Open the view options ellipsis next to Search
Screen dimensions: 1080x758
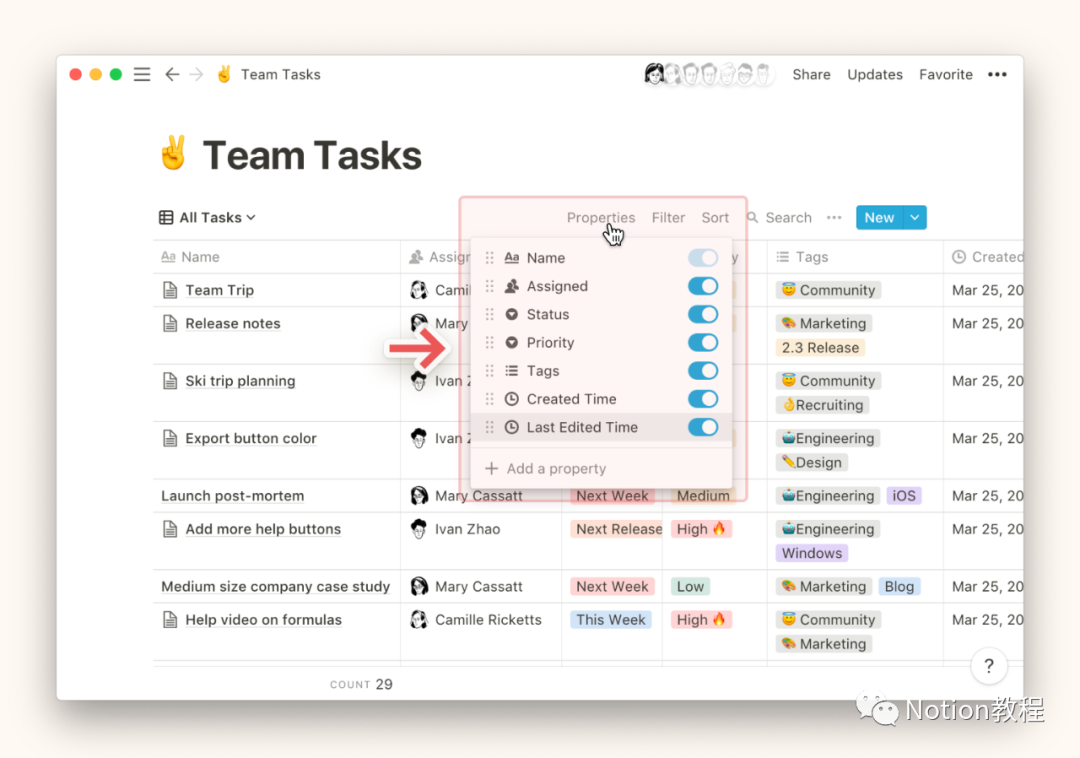(x=834, y=218)
